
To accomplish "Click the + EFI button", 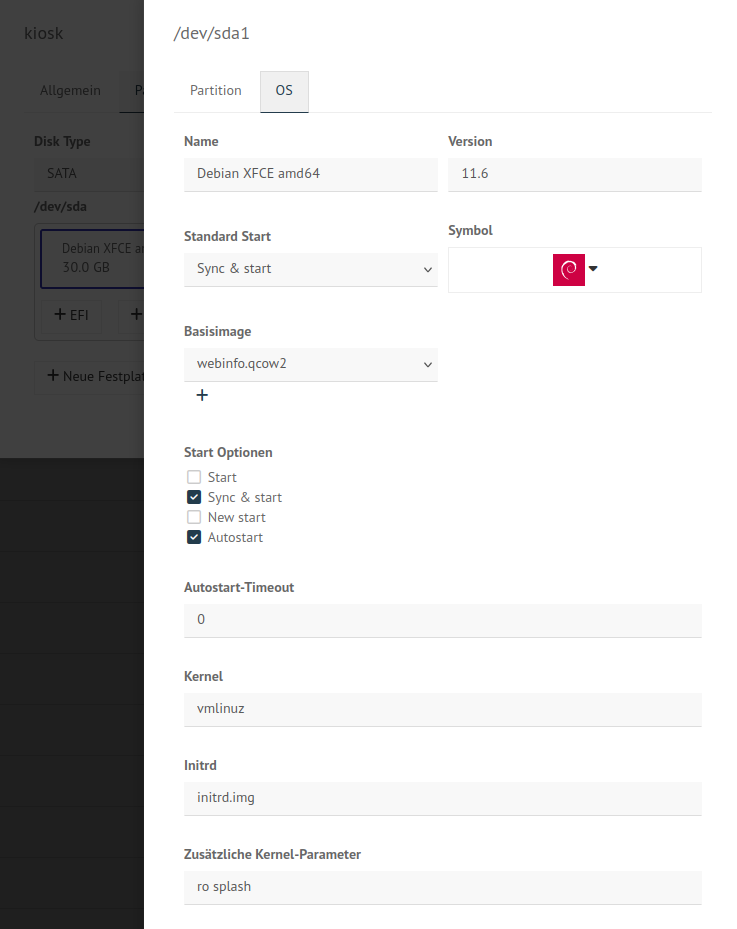I will 71,314.
